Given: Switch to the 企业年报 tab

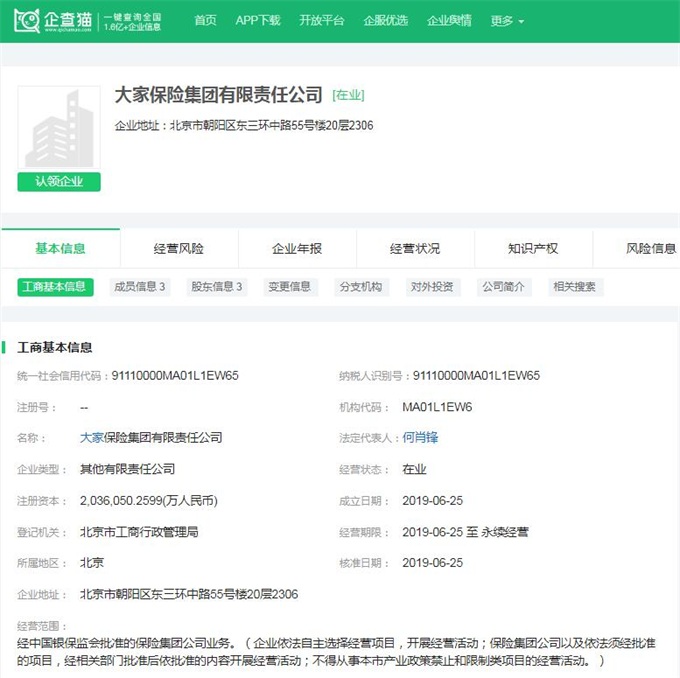Looking at the screenshot, I should (297, 249).
